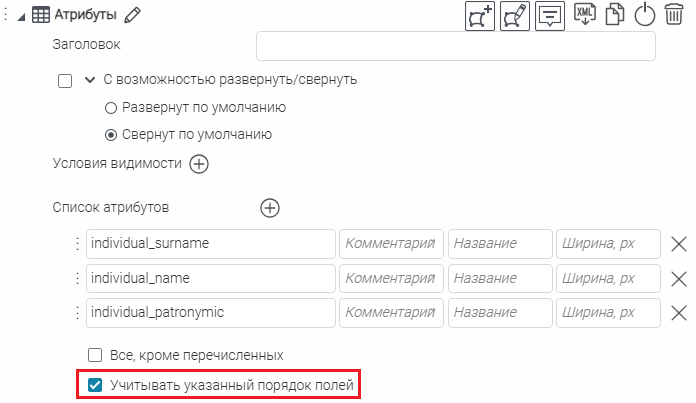This screenshot has height=403, width=696.
Task: Add a visibility condition with the plus icon
Action: click(x=199, y=164)
